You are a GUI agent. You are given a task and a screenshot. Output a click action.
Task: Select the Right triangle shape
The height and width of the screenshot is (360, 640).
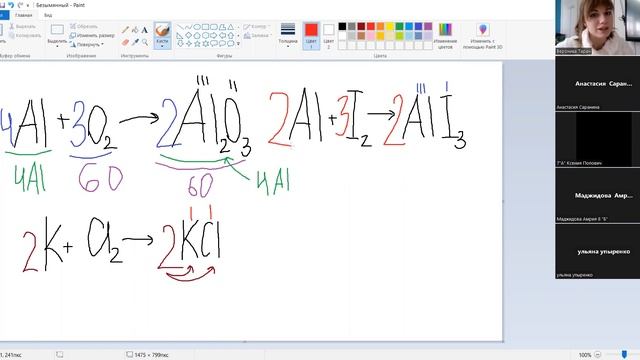[180, 36]
